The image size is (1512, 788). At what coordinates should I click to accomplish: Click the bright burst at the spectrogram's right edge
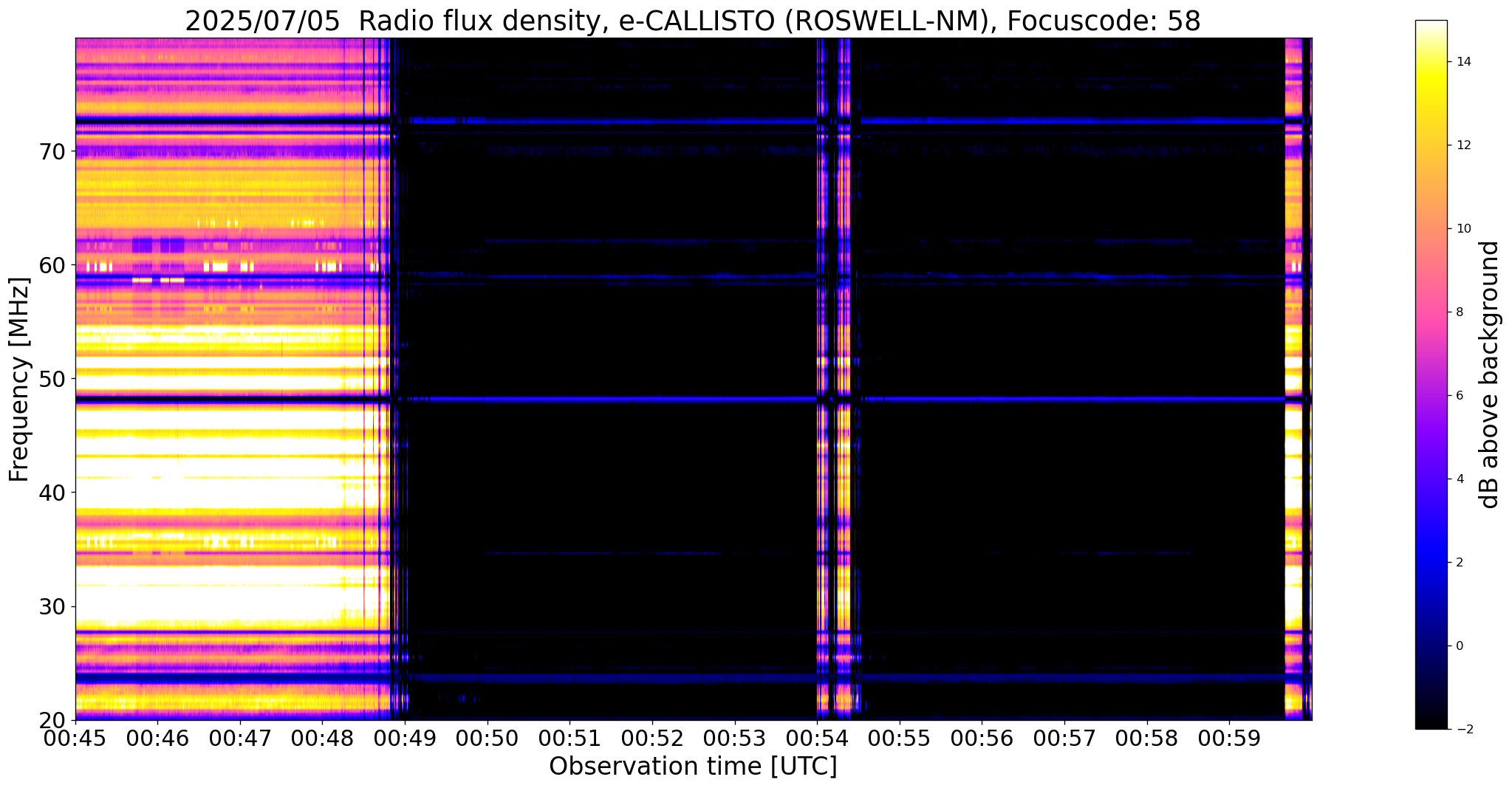click(1293, 379)
